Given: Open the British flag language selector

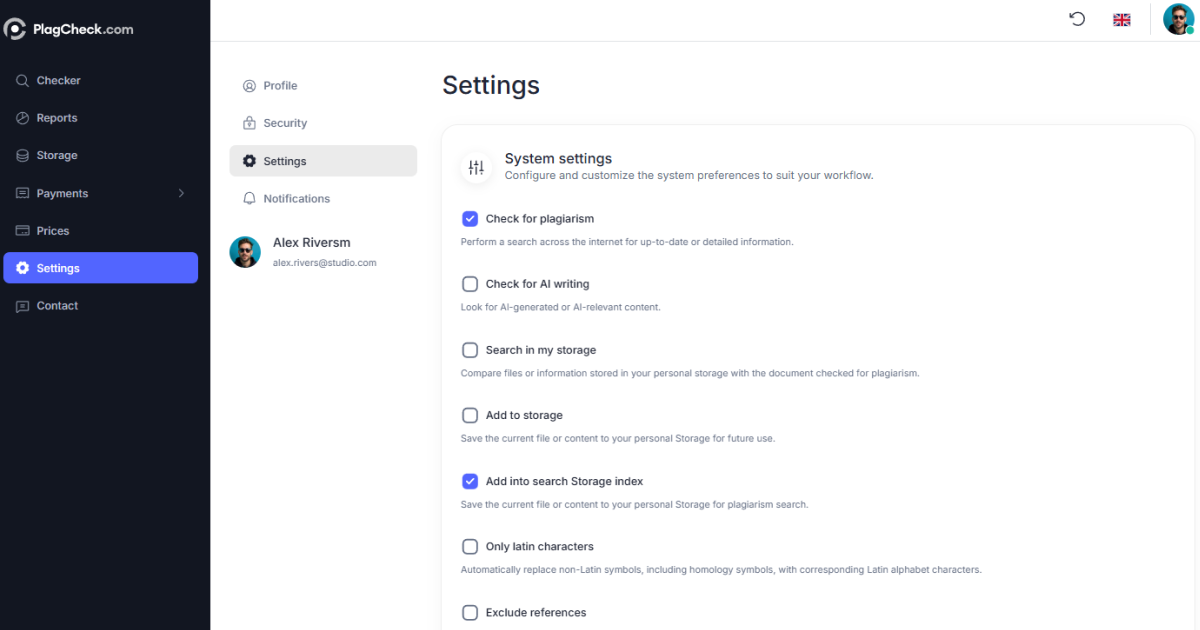Looking at the screenshot, I should tap(1121, 19).
